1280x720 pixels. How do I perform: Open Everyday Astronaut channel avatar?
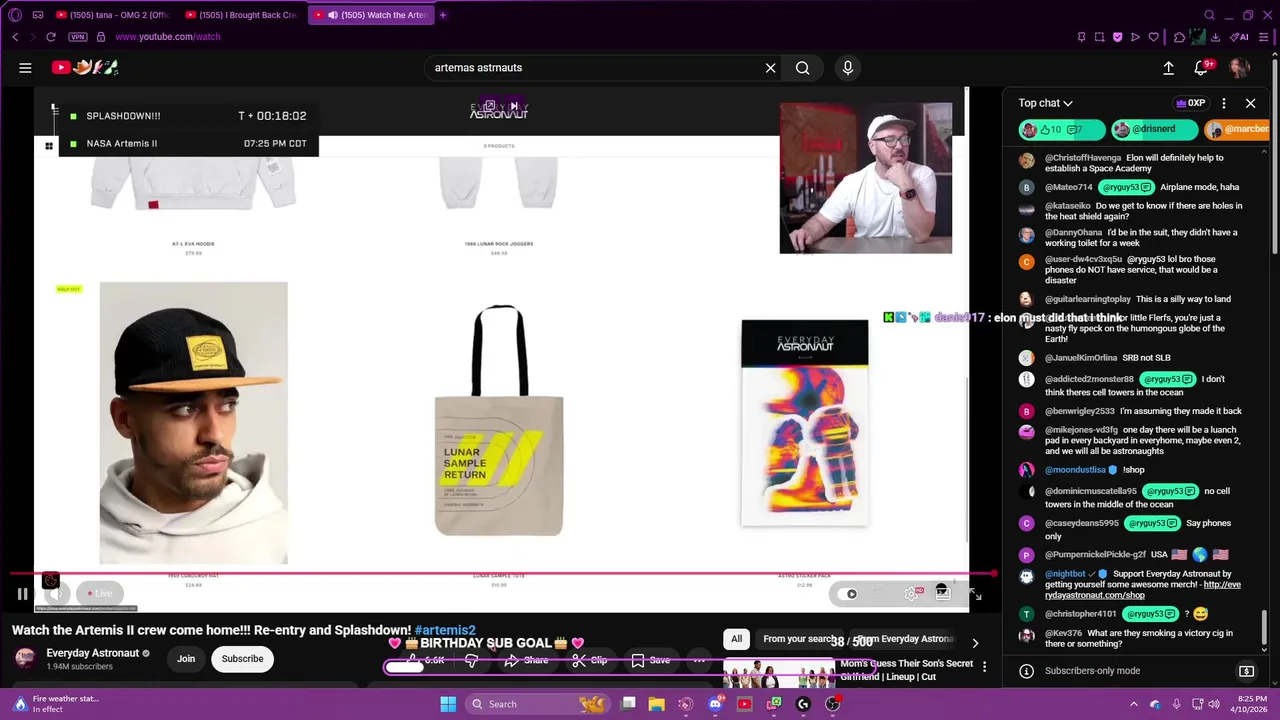click(x=26, y=658)
